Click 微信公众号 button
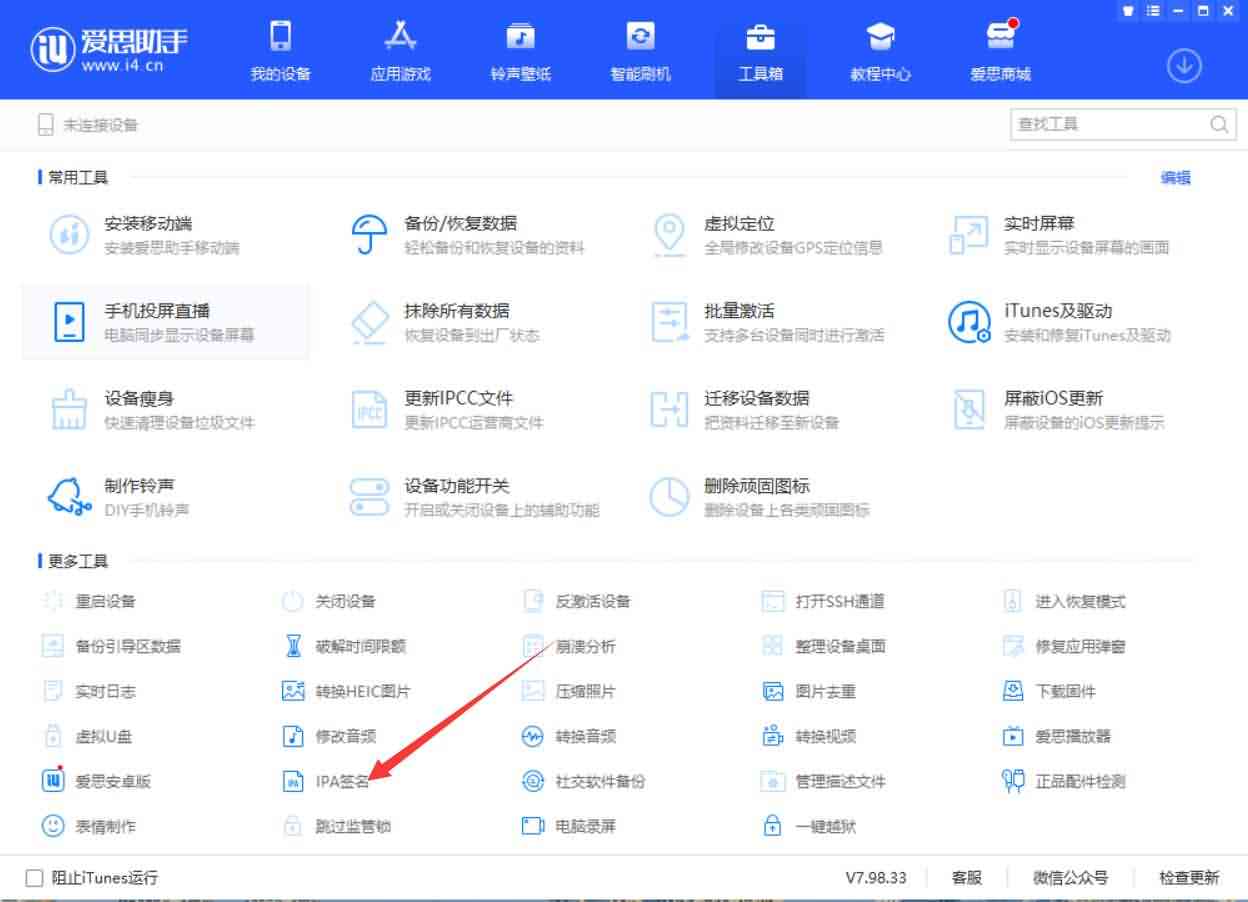The width and height of the screenshot is (1248, 902). coord(1070,878)
